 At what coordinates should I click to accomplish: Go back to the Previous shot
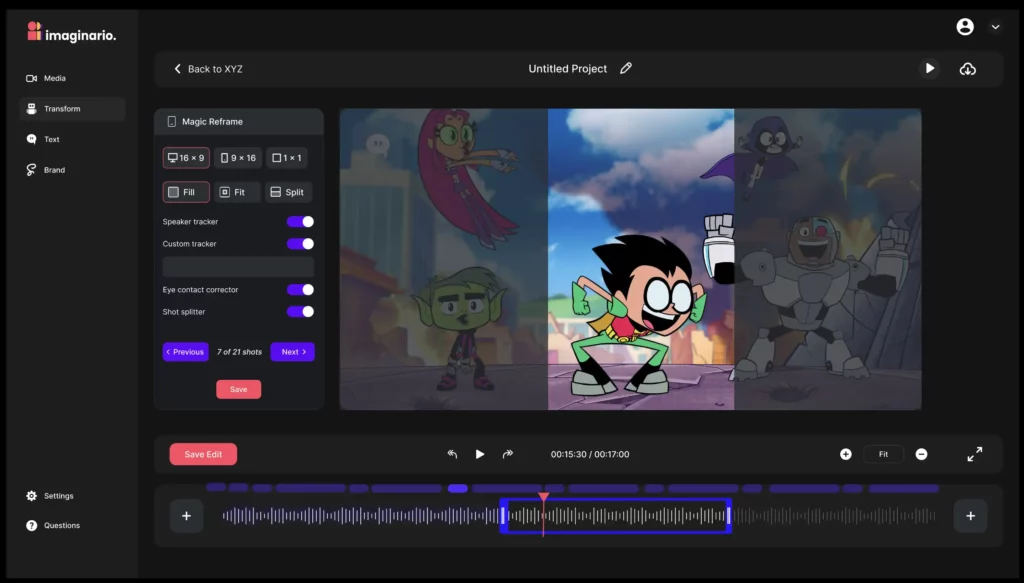click(x=185, y=352)
